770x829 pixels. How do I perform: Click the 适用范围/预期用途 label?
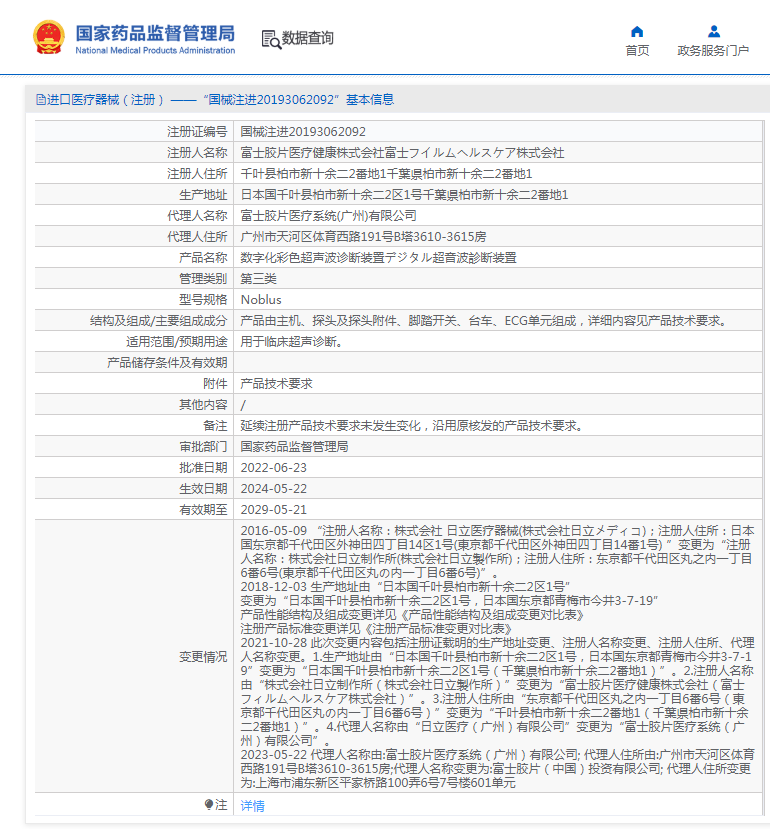pos(177,342)
